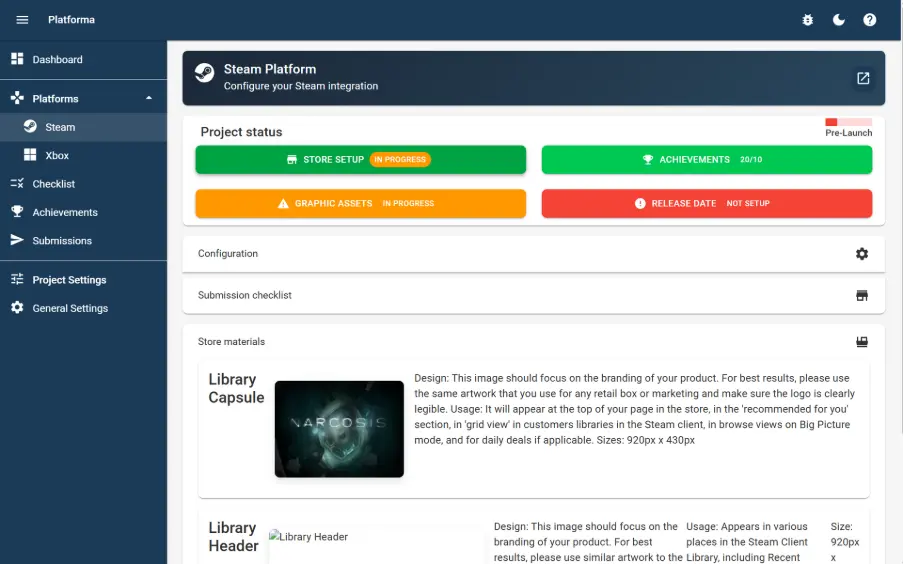Click the Release Date not setup button
The image size is (903, 564).
pyautogui.click(x=706, y=204)
